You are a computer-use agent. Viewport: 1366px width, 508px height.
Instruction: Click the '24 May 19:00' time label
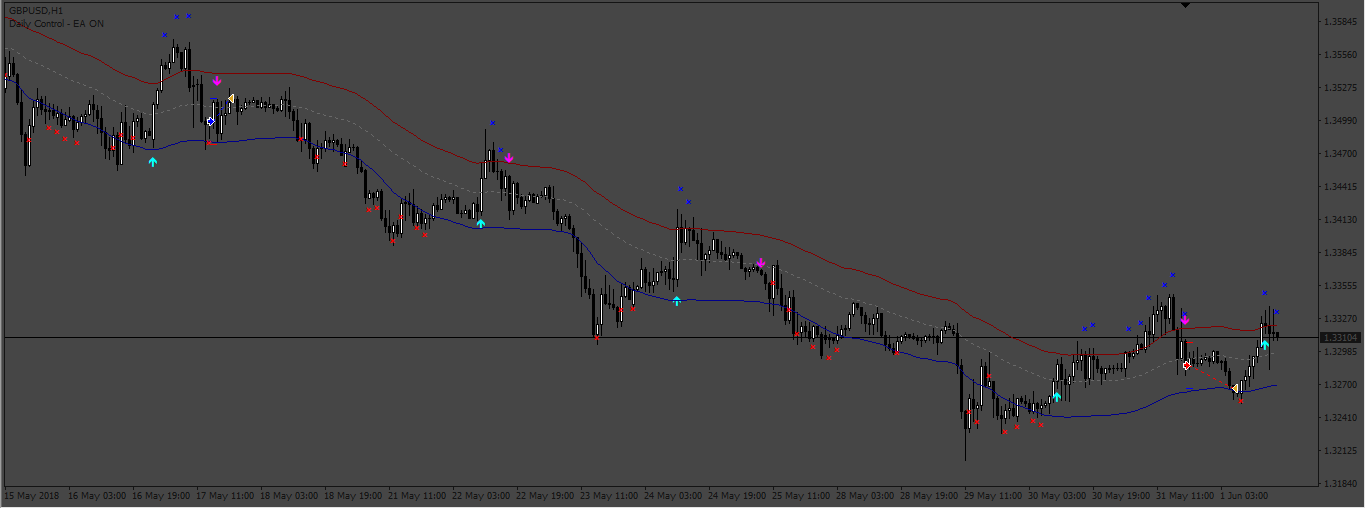click(x=736, y=495)
